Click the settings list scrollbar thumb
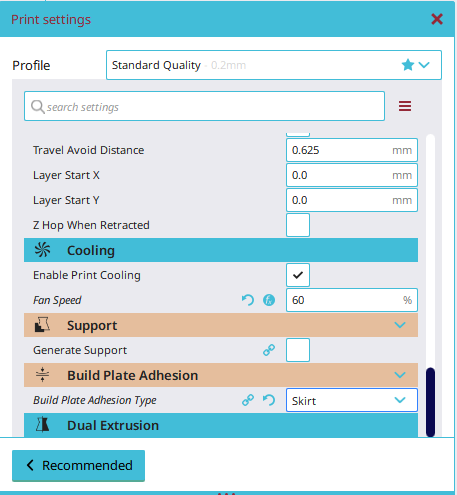The image size is (457, 495). [430, 402]
